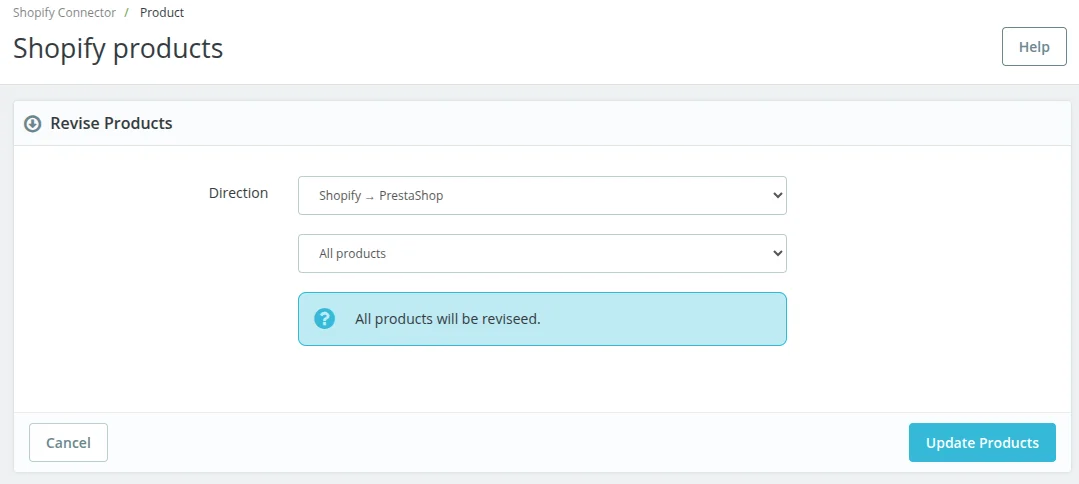Click the Revise Products panel heading
Viewport: 1079px width, 484px height.
point(111,124)
